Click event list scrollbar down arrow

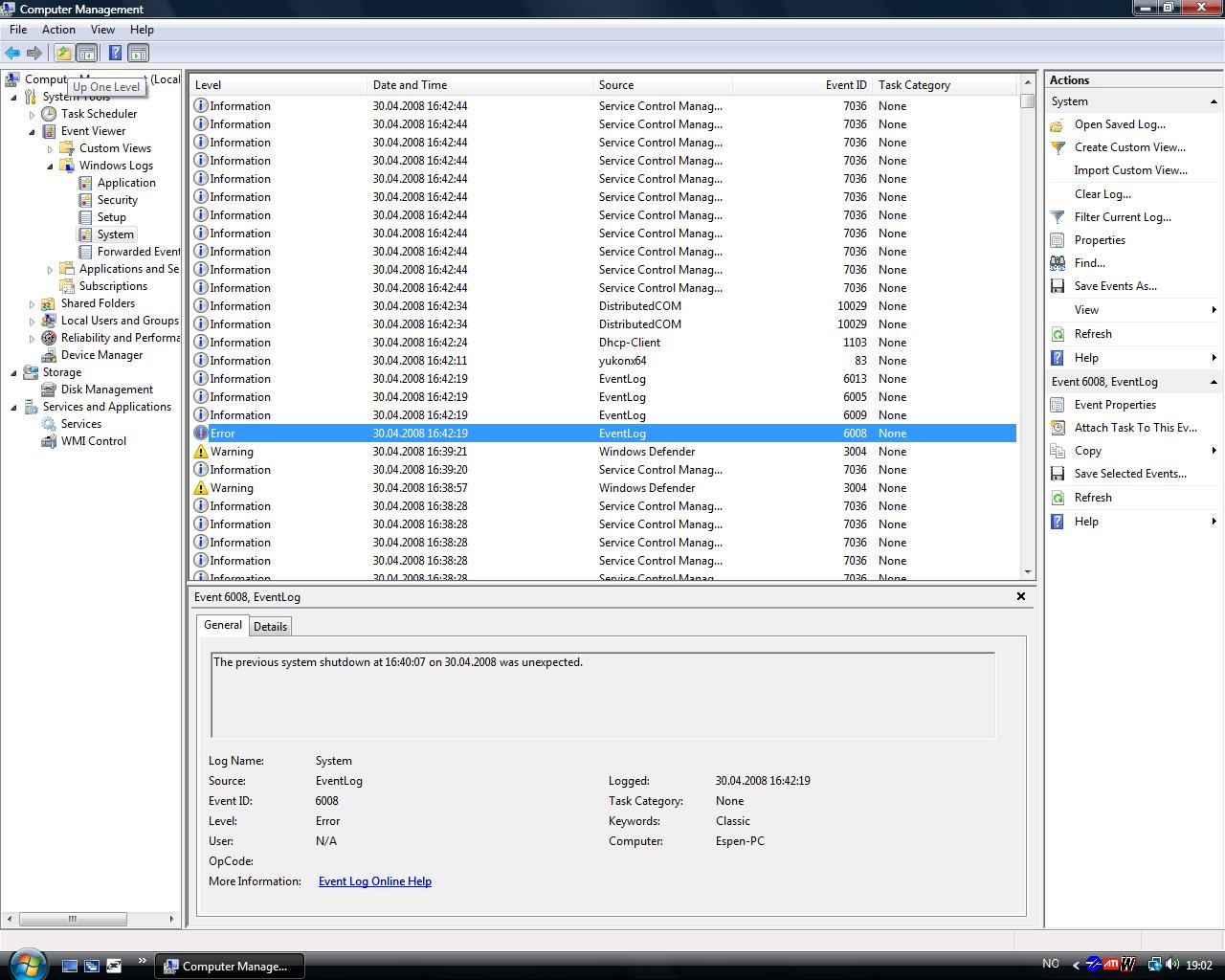pyautogui.click(x=1028, y=572)
